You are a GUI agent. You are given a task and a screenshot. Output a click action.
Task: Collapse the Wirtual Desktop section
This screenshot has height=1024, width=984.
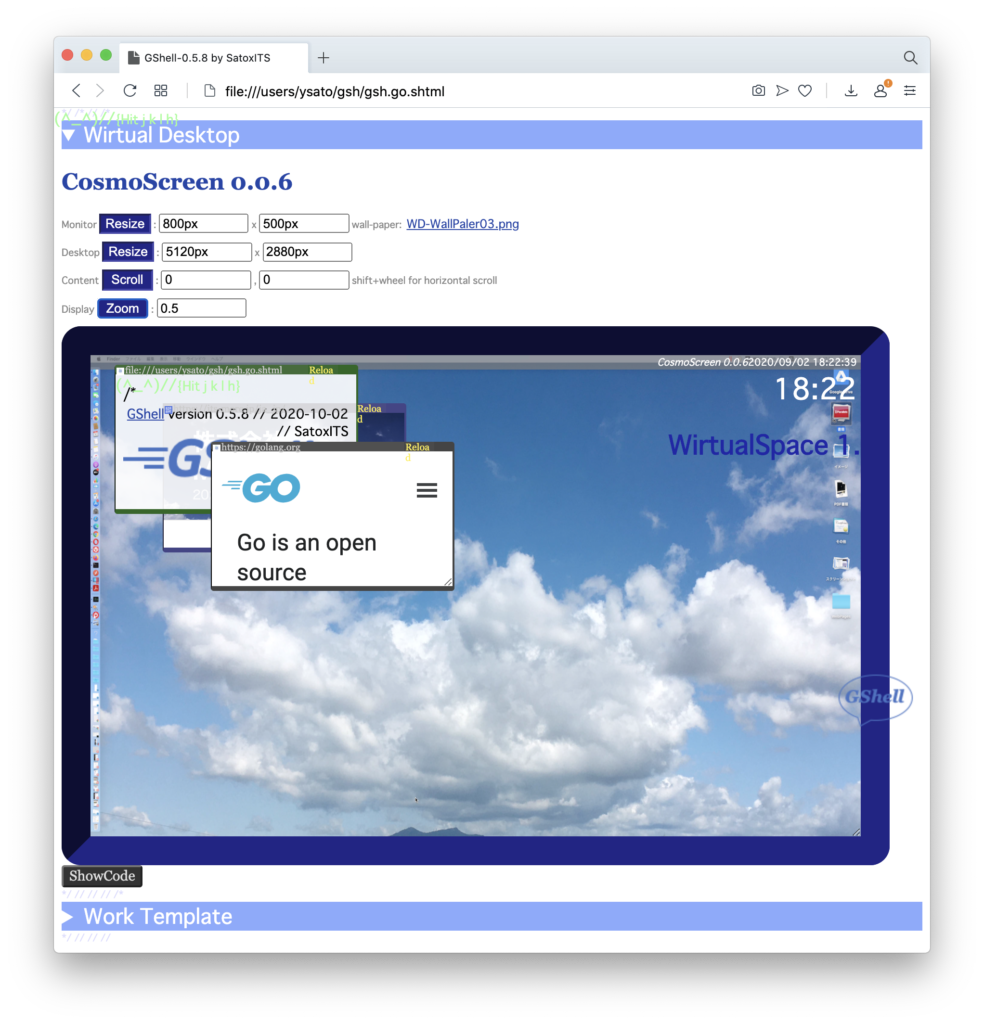(69, 135)
